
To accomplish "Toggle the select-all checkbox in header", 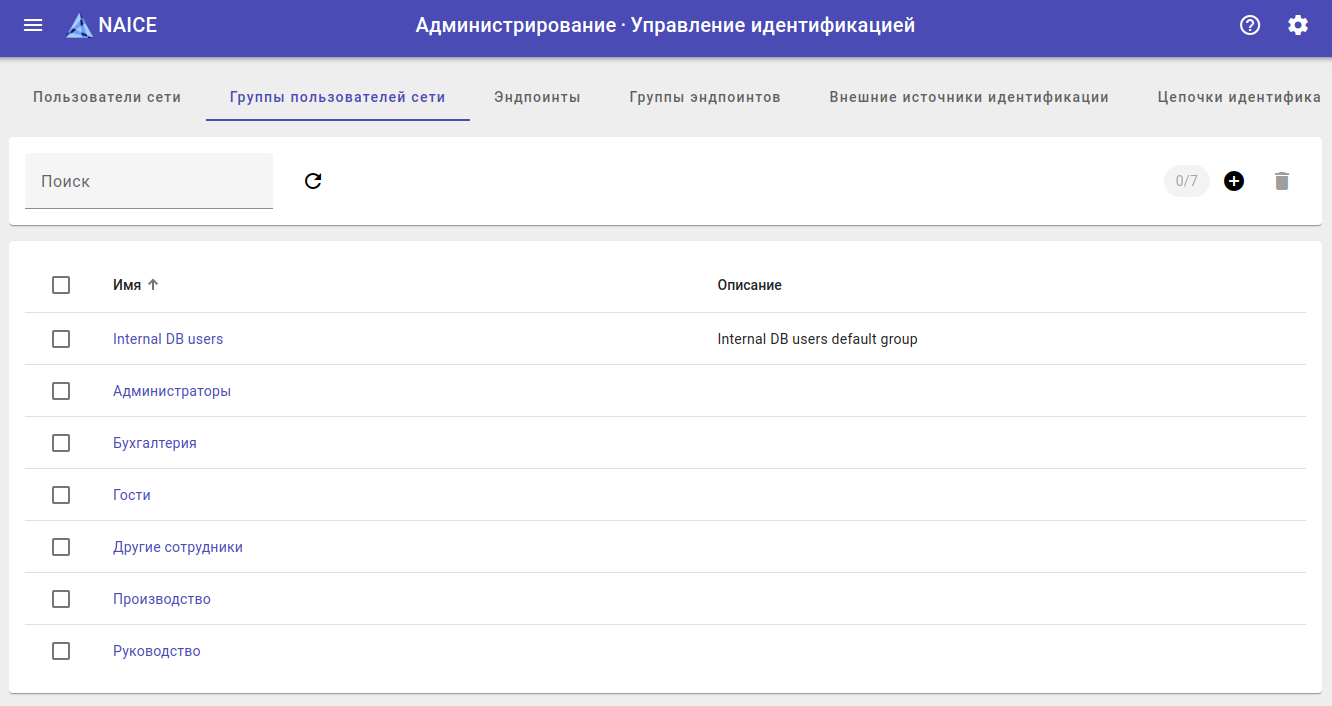I will click(x=61, y=285).
